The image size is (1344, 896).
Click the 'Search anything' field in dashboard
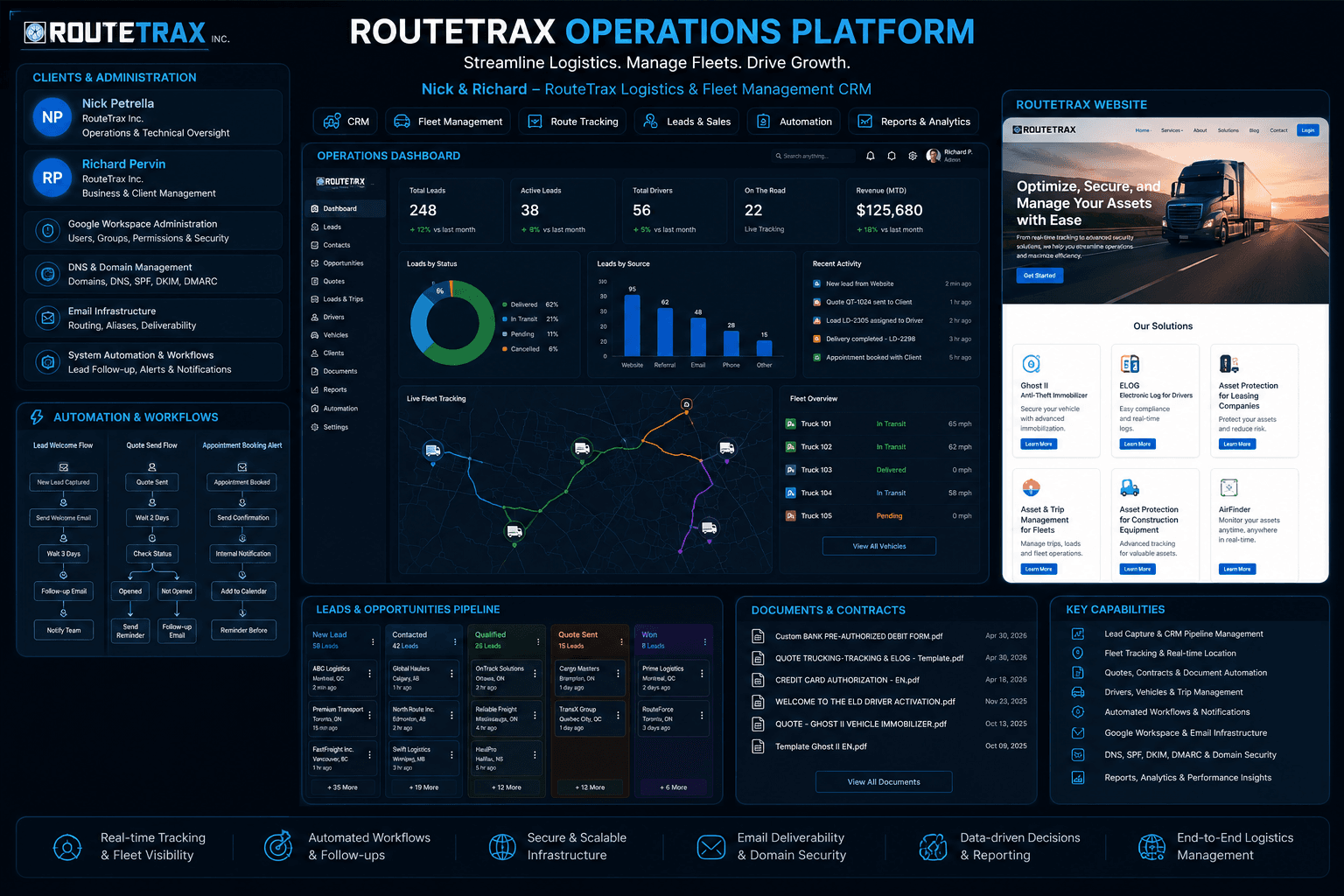pos(814,156)
